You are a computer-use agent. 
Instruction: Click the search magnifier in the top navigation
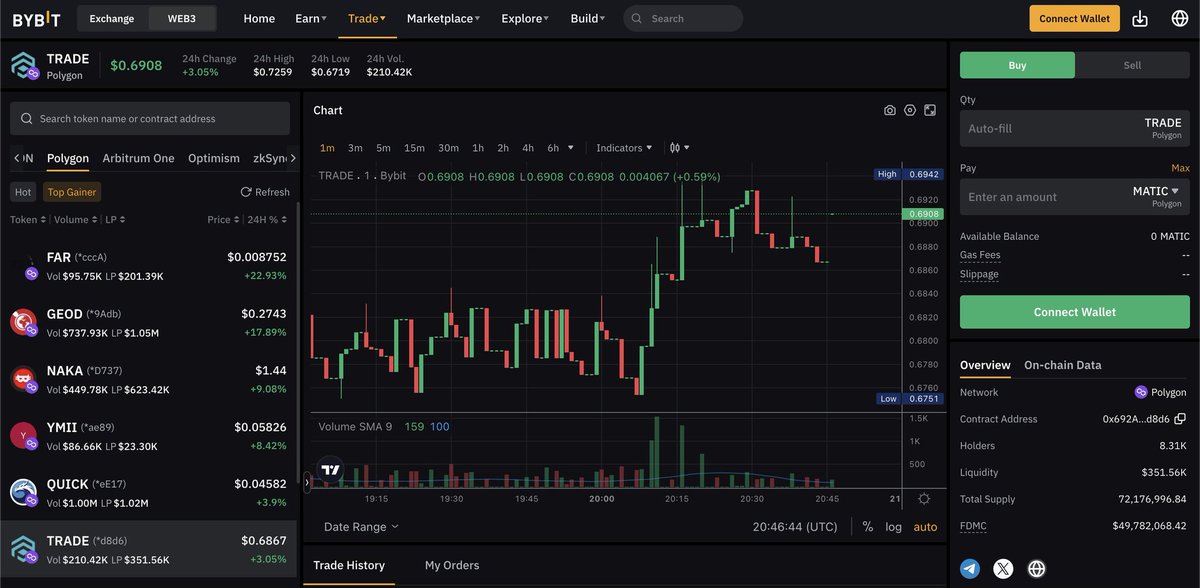point(639,18)
